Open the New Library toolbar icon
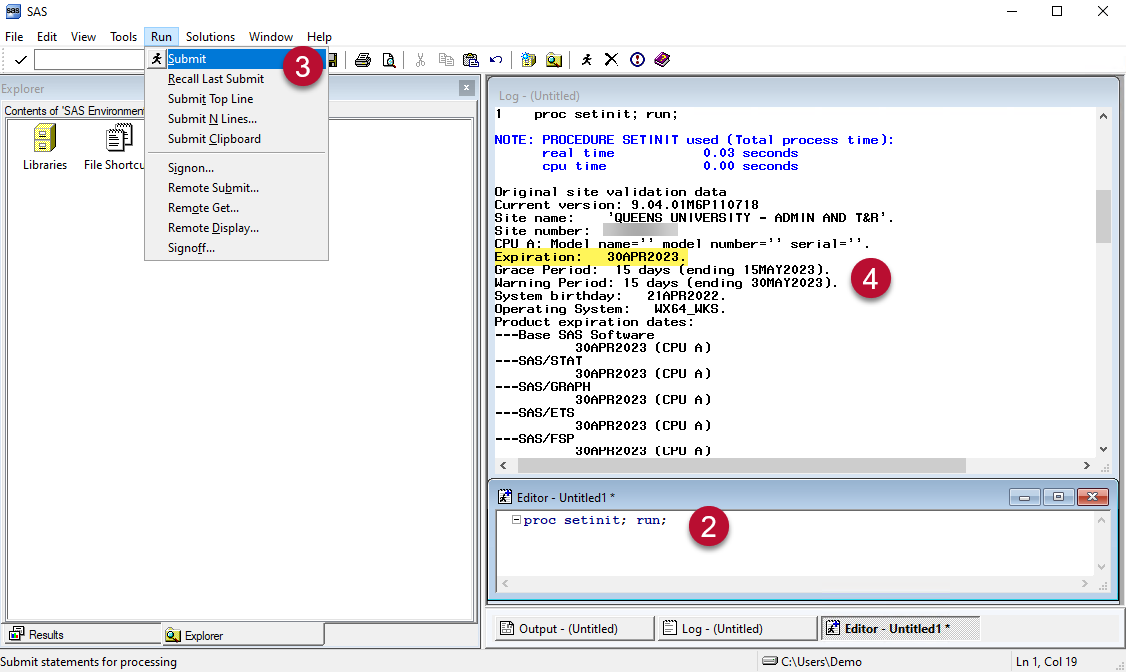Screen dimensions: 1126x672 (528, 59)
